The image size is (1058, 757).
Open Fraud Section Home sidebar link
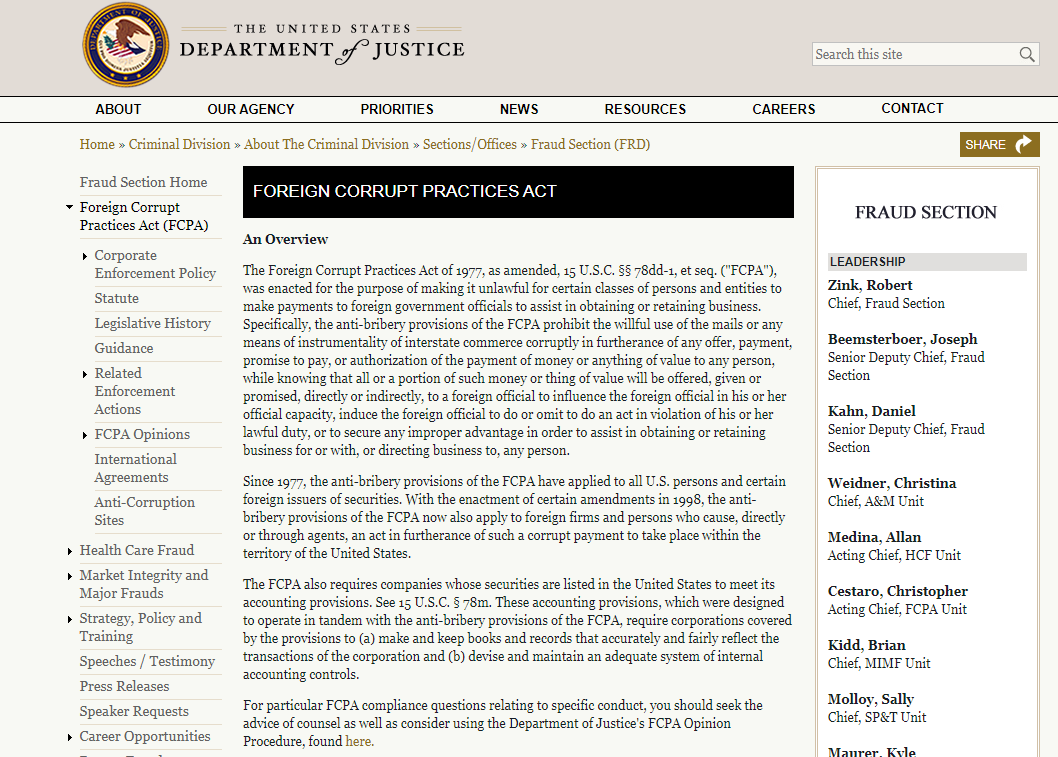143,182
